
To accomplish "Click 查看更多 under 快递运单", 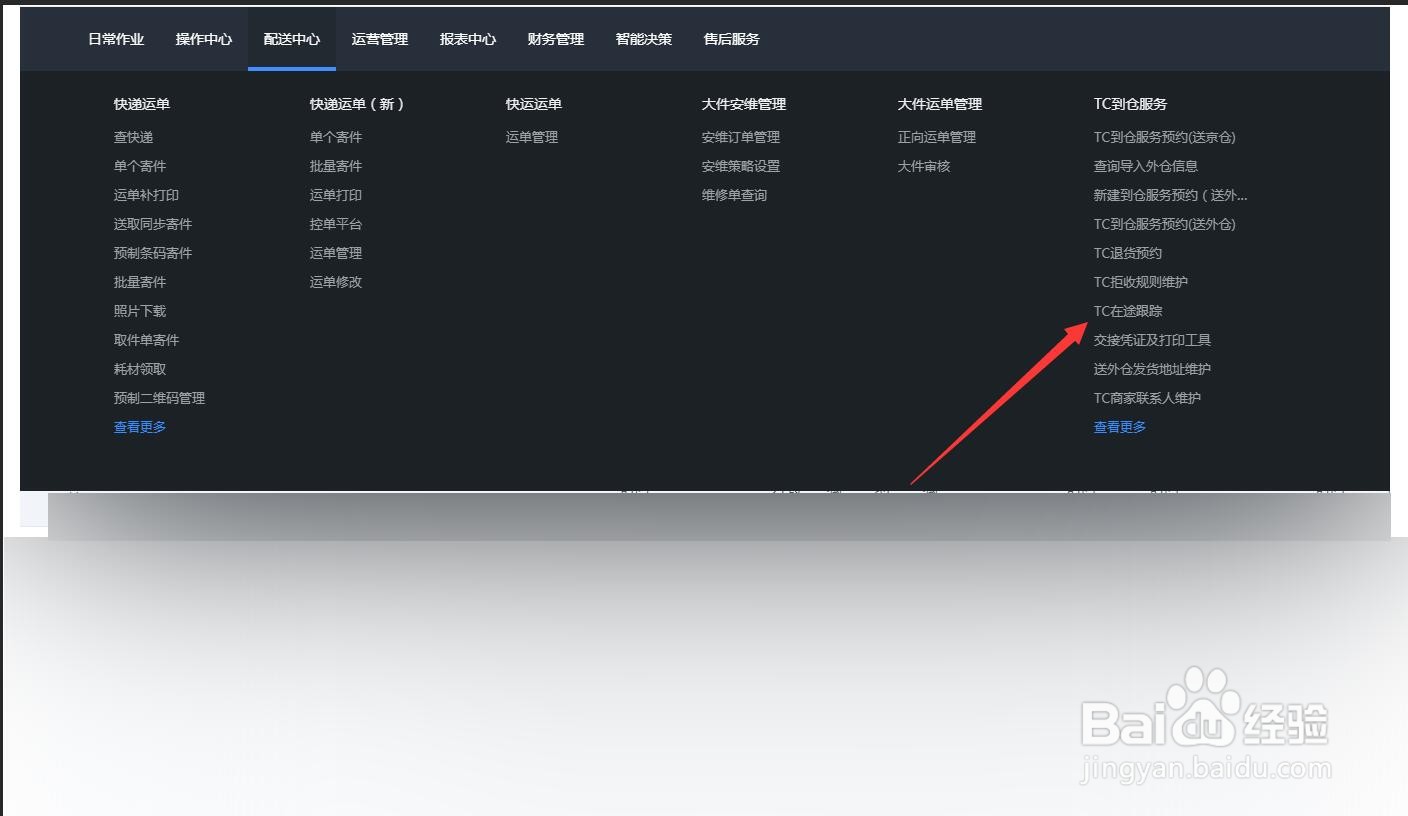I will (x=140, y=427).
